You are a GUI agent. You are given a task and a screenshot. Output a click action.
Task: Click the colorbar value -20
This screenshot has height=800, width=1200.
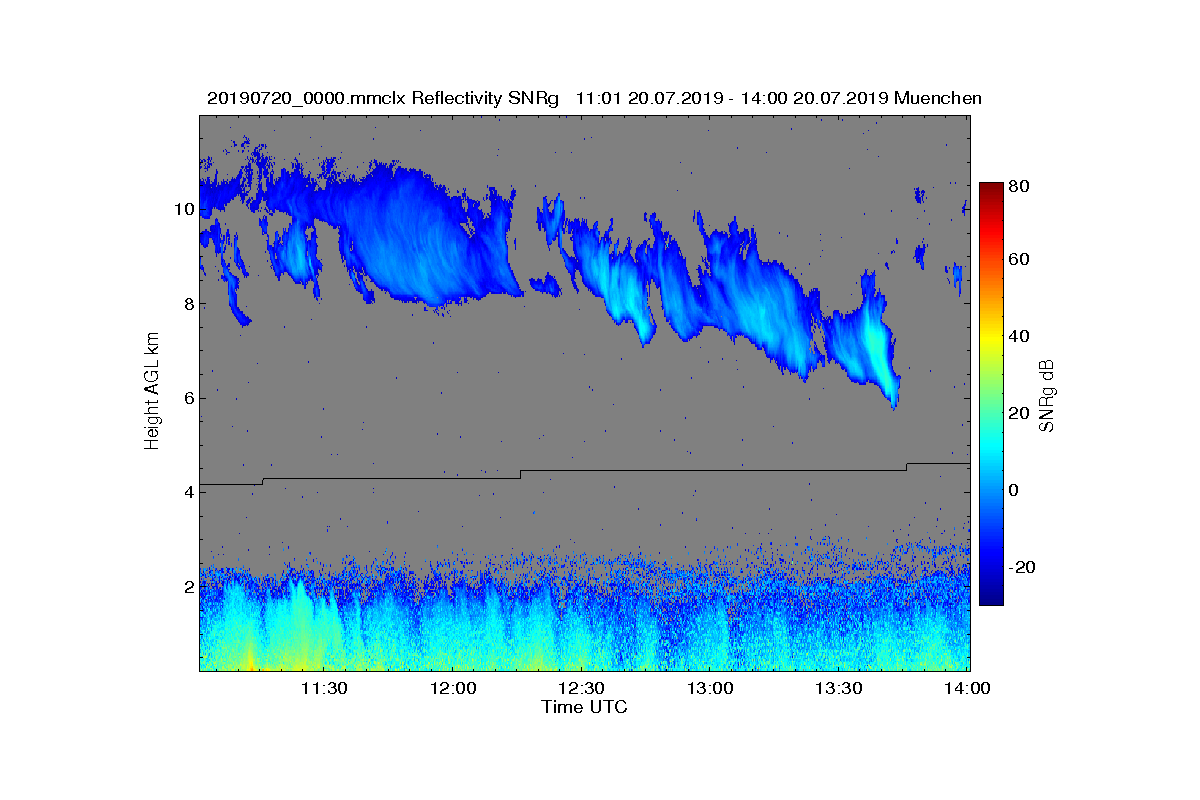(x=1022, y=567)
